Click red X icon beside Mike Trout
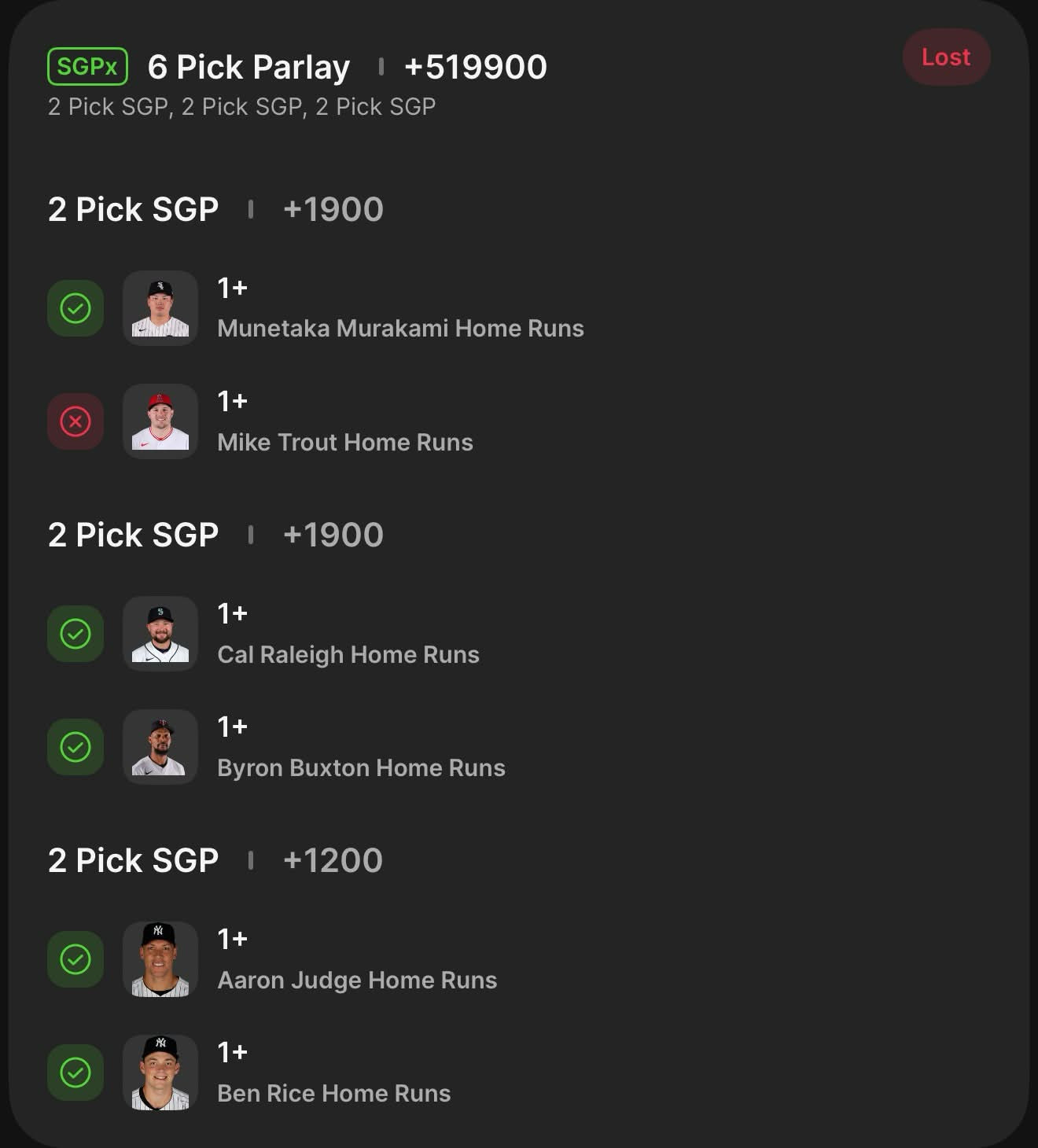This screenshot has height=1148, width=1038. click(75, 421)
